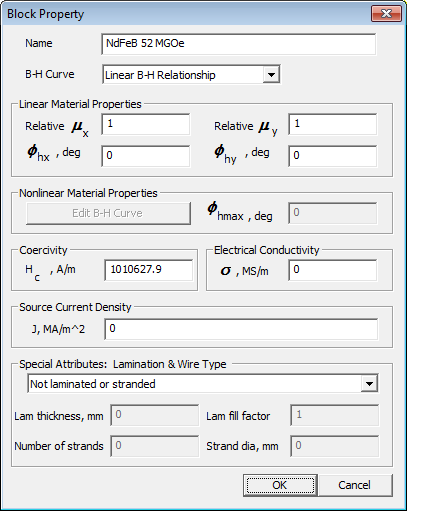Select the Linear B-H Relationship combo box

tap(191, 75)
